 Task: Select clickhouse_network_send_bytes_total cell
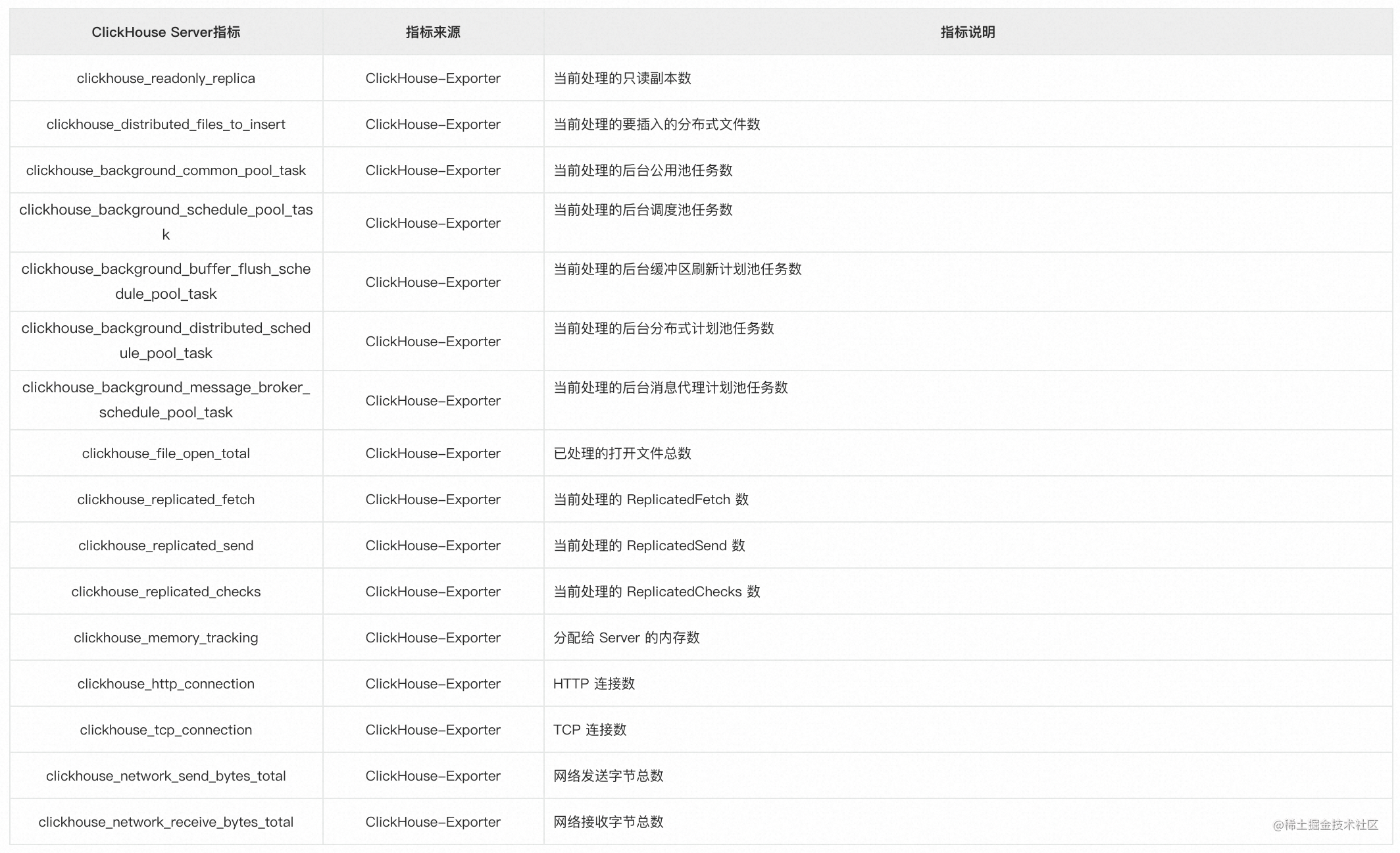tap(166, 776)
